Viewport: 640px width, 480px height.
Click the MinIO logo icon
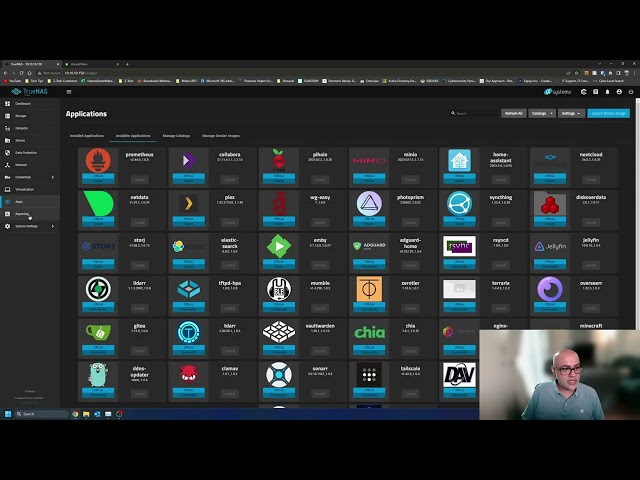(x=369, y=160)
